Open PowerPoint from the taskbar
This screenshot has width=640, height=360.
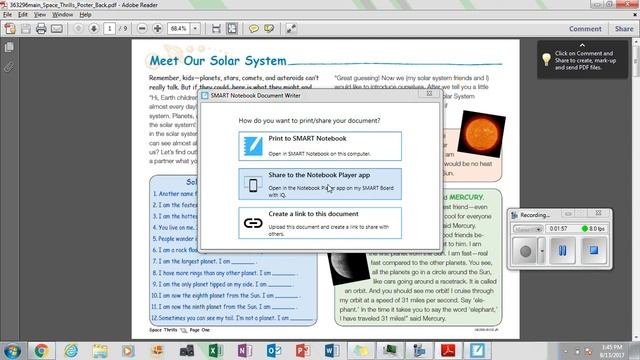pyautogui.click(x=302, y=351)
